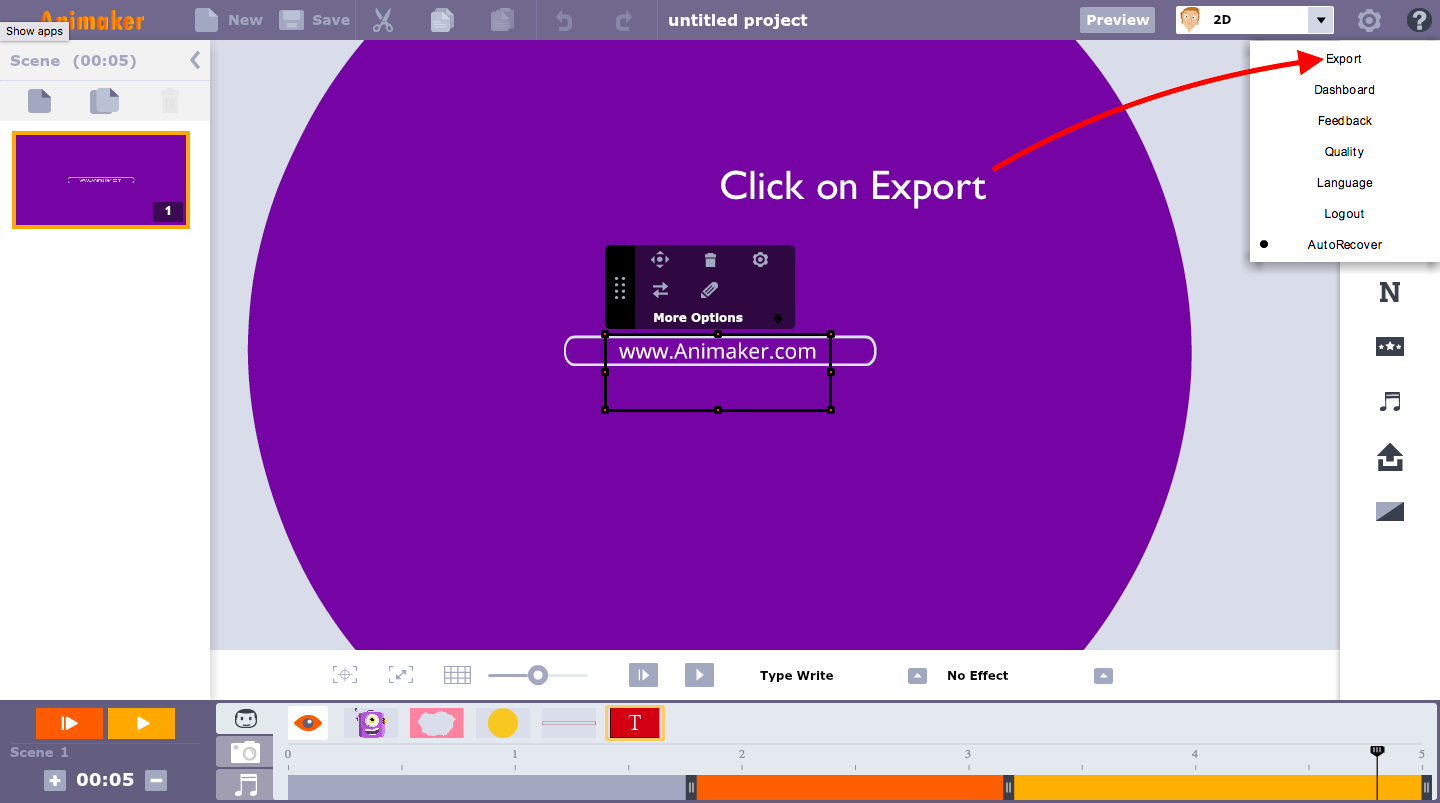Toggle the grid overlay icon
The width and height of the screenshot is (1440, 803).
457,675
